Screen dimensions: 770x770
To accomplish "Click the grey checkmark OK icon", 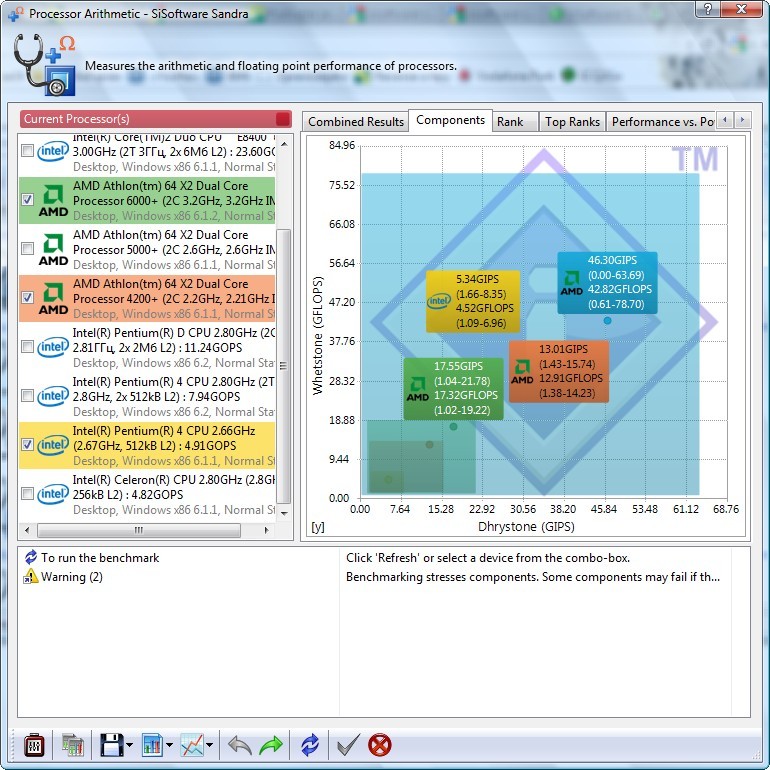I will pyautogui.click(x=348, y=745).
